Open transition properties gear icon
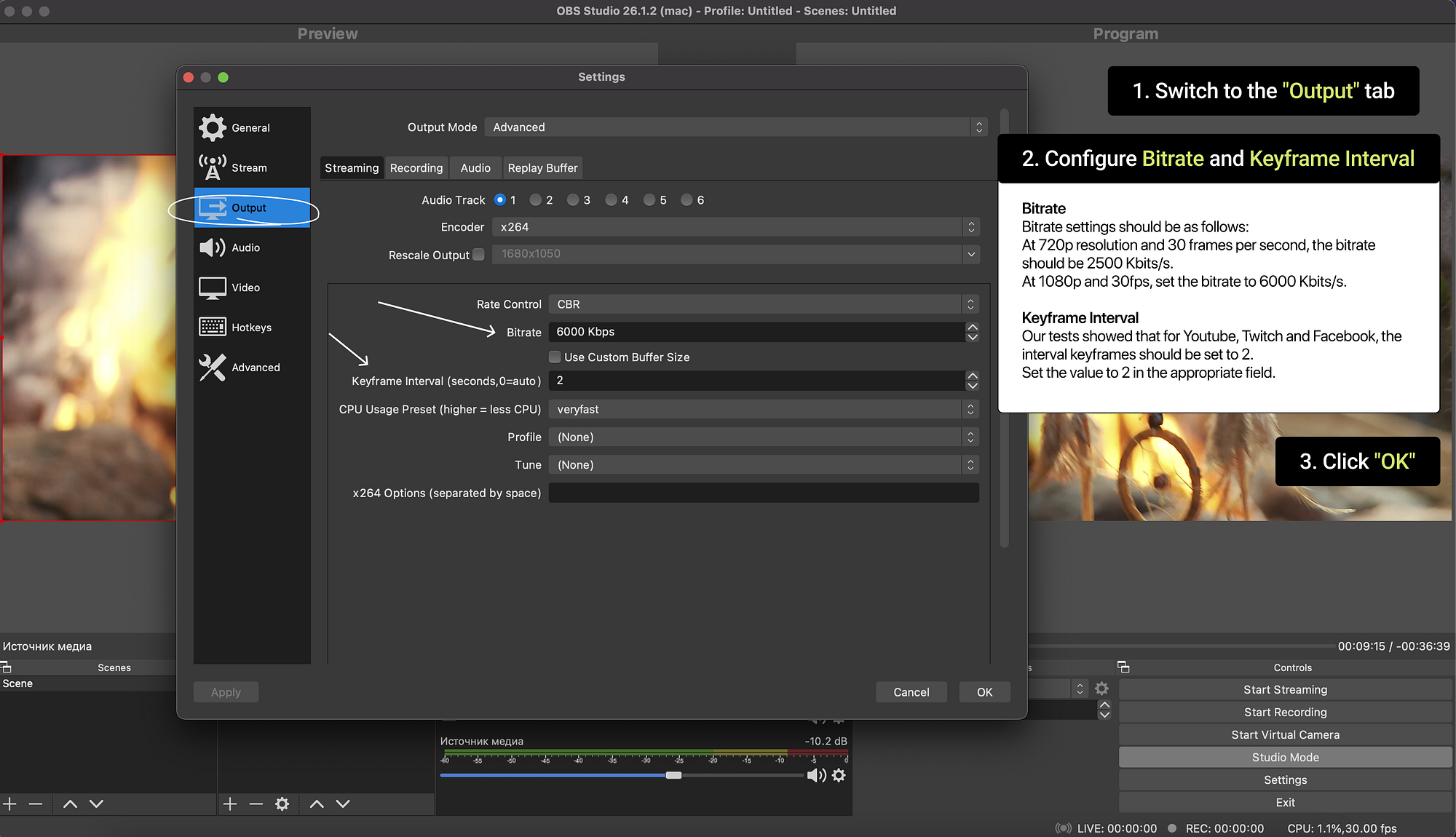1456x837 pixels. [1102, 689]
